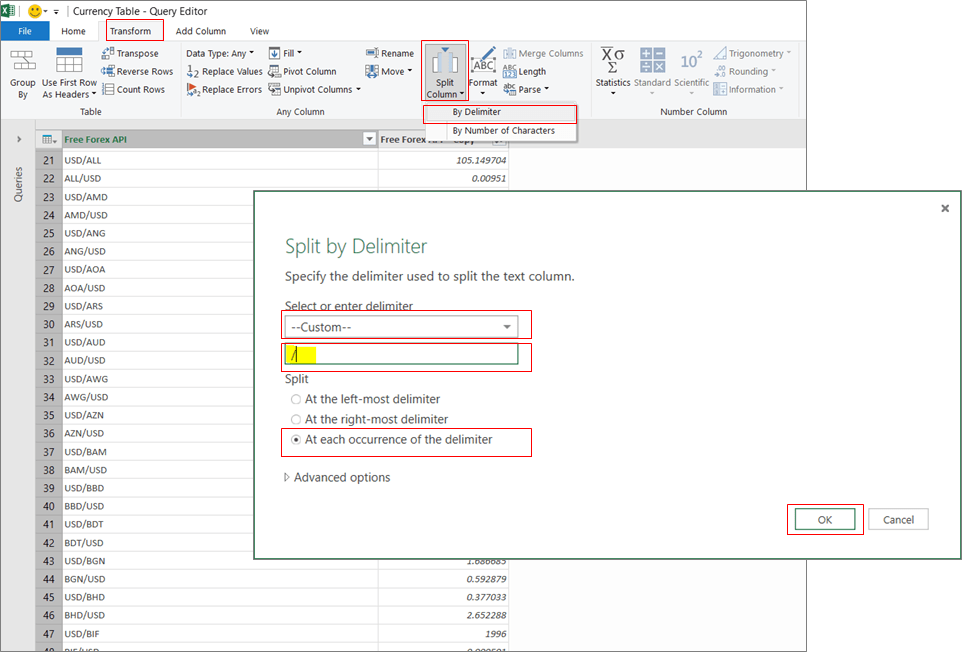Click the Group By icon
Screen dimensions: 962x652
pos(23,60)
